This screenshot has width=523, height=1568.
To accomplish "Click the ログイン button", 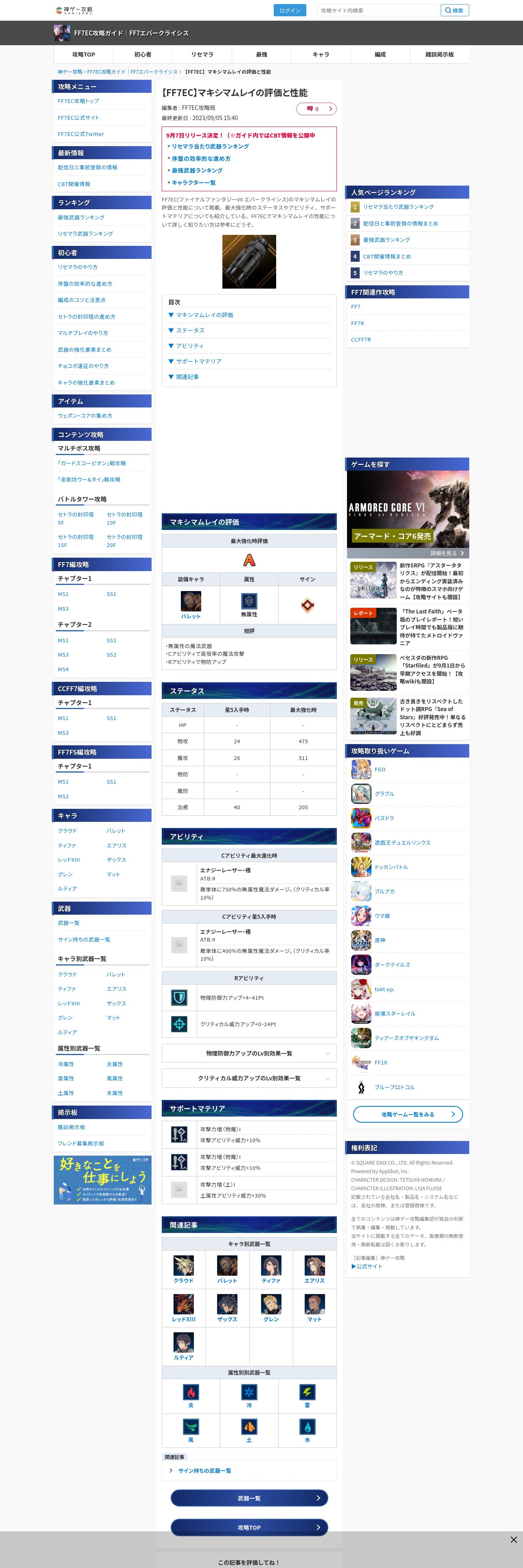I will (290, 10).
